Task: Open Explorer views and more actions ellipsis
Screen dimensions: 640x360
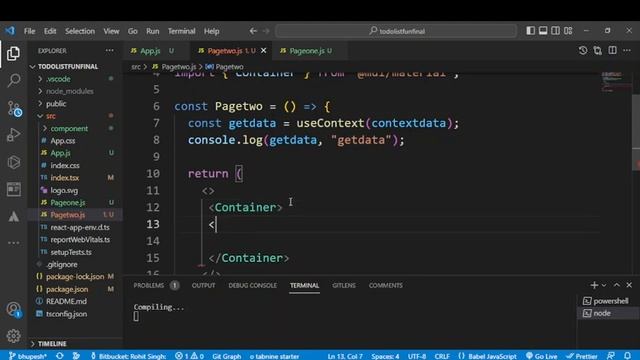Action: point(109,51)
